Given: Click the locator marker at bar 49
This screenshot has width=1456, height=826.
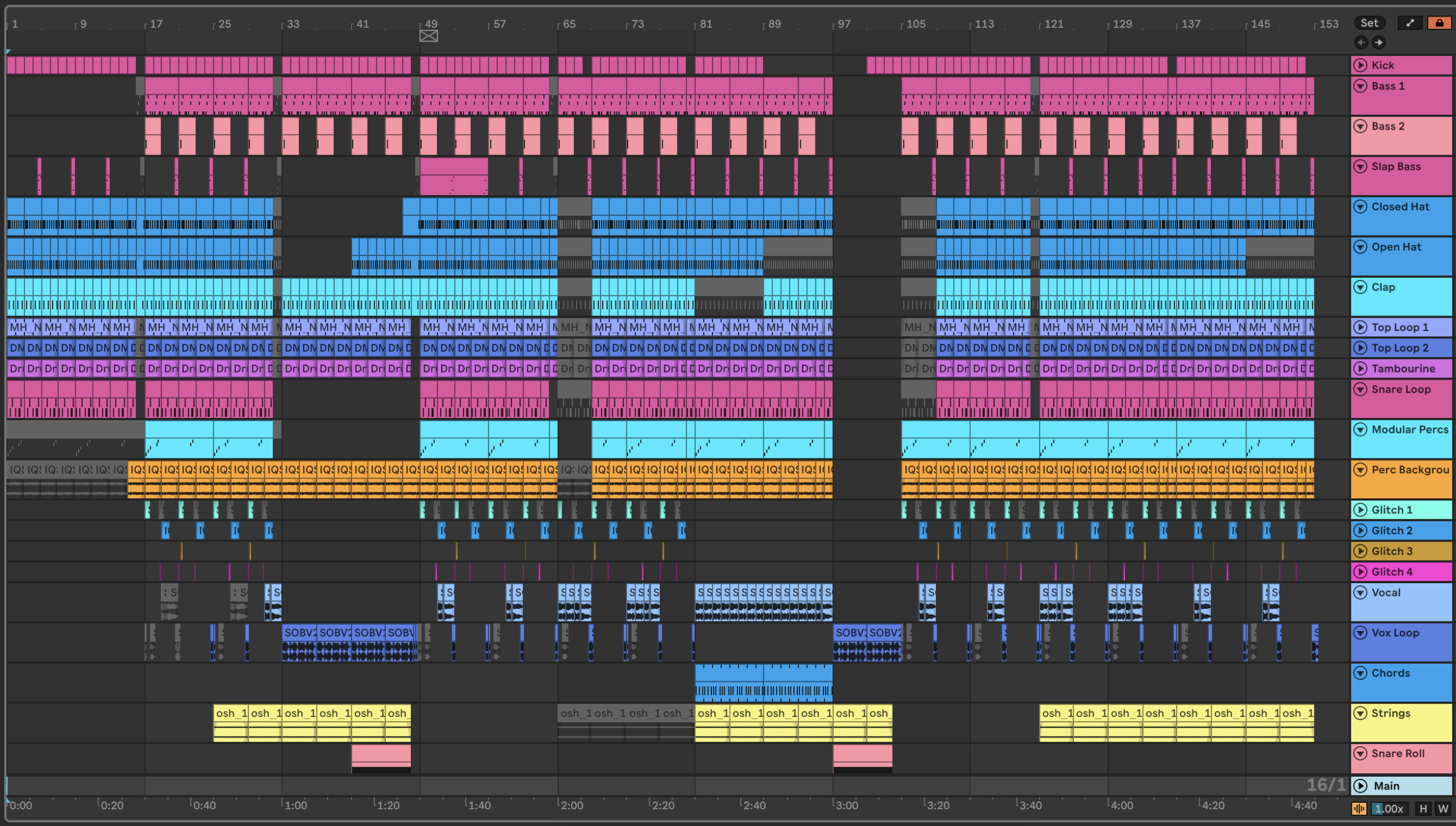Looking at the screenshot, I should [429, 36].
